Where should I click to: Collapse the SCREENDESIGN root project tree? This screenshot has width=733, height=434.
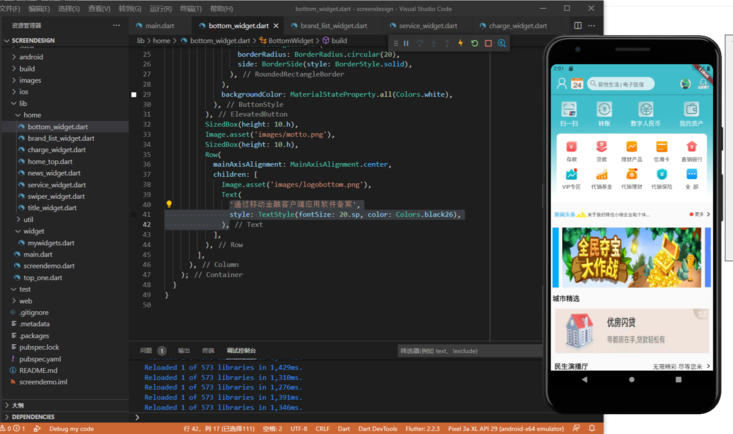tap(33, 42)
